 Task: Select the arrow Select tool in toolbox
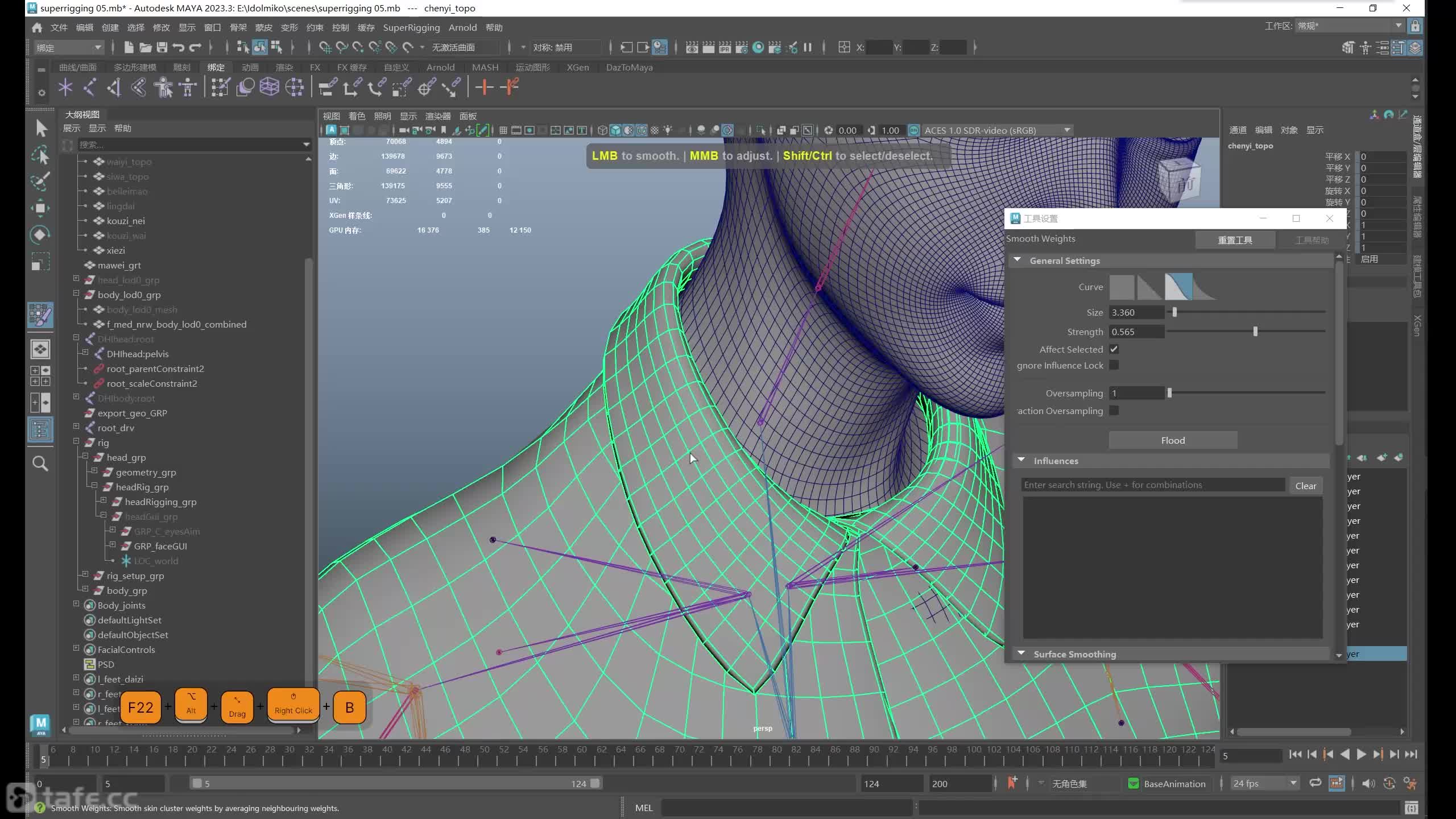tap(40, 127)
